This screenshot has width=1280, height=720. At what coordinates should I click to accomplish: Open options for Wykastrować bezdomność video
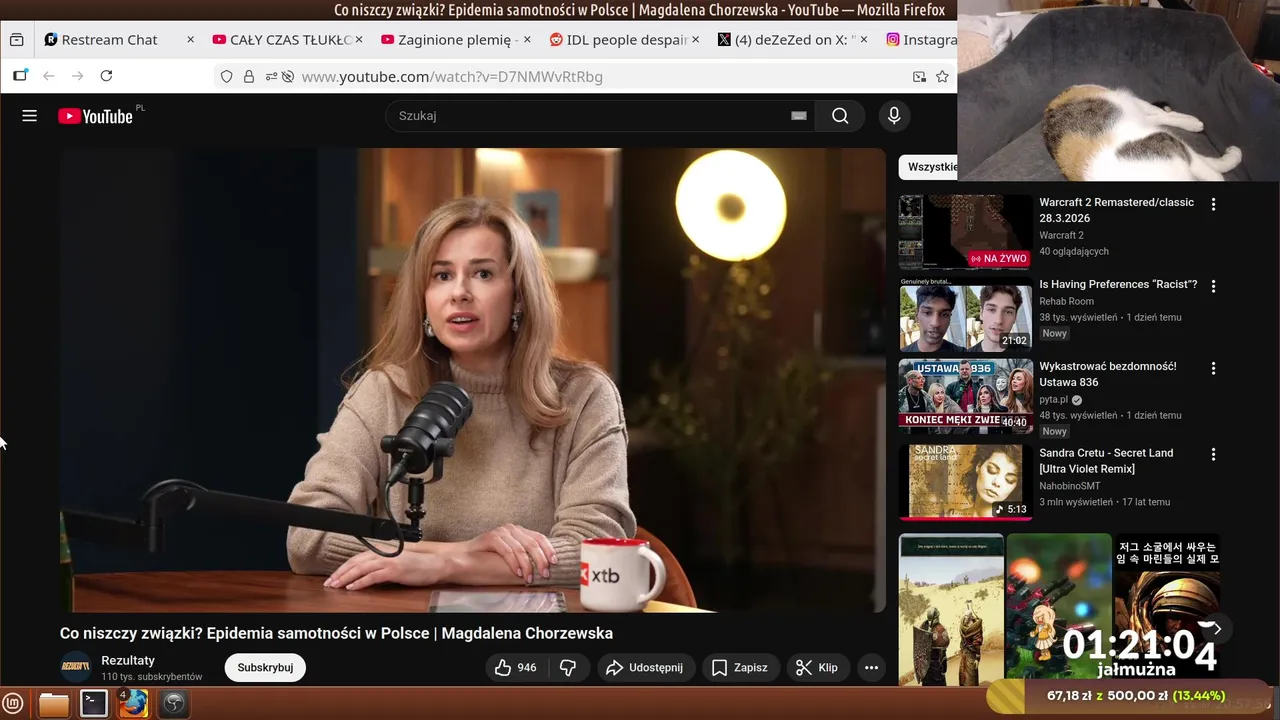(x=1213, y=368)
